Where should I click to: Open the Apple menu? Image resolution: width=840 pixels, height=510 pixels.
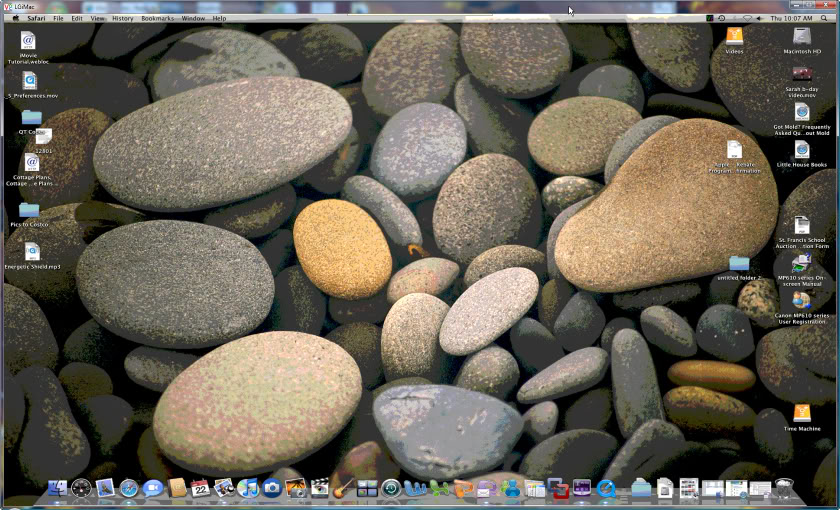(14, 18)
